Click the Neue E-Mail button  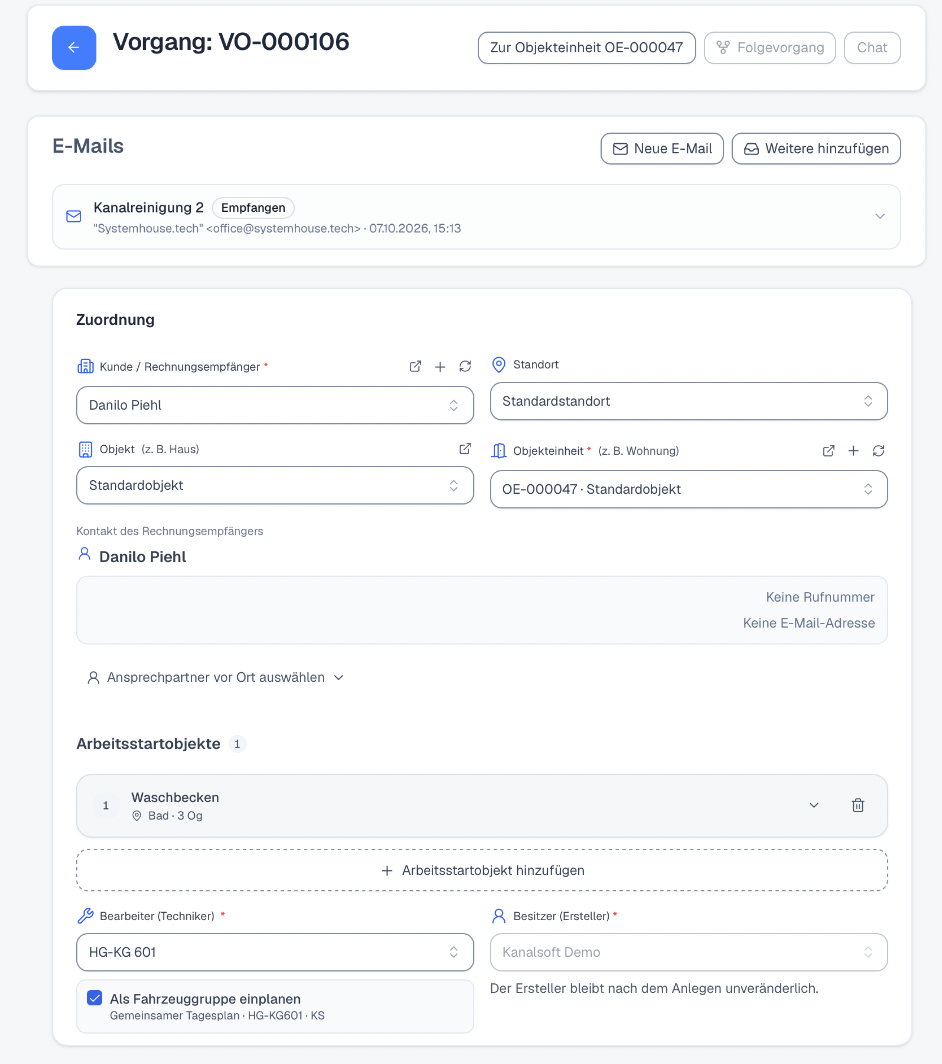[x=662, y=149]
